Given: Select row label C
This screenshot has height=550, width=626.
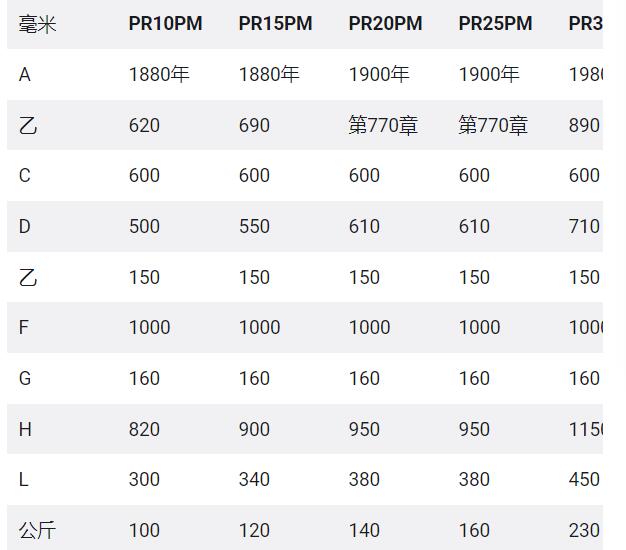Looking at the screenshot, I should (x=25, y=176).
